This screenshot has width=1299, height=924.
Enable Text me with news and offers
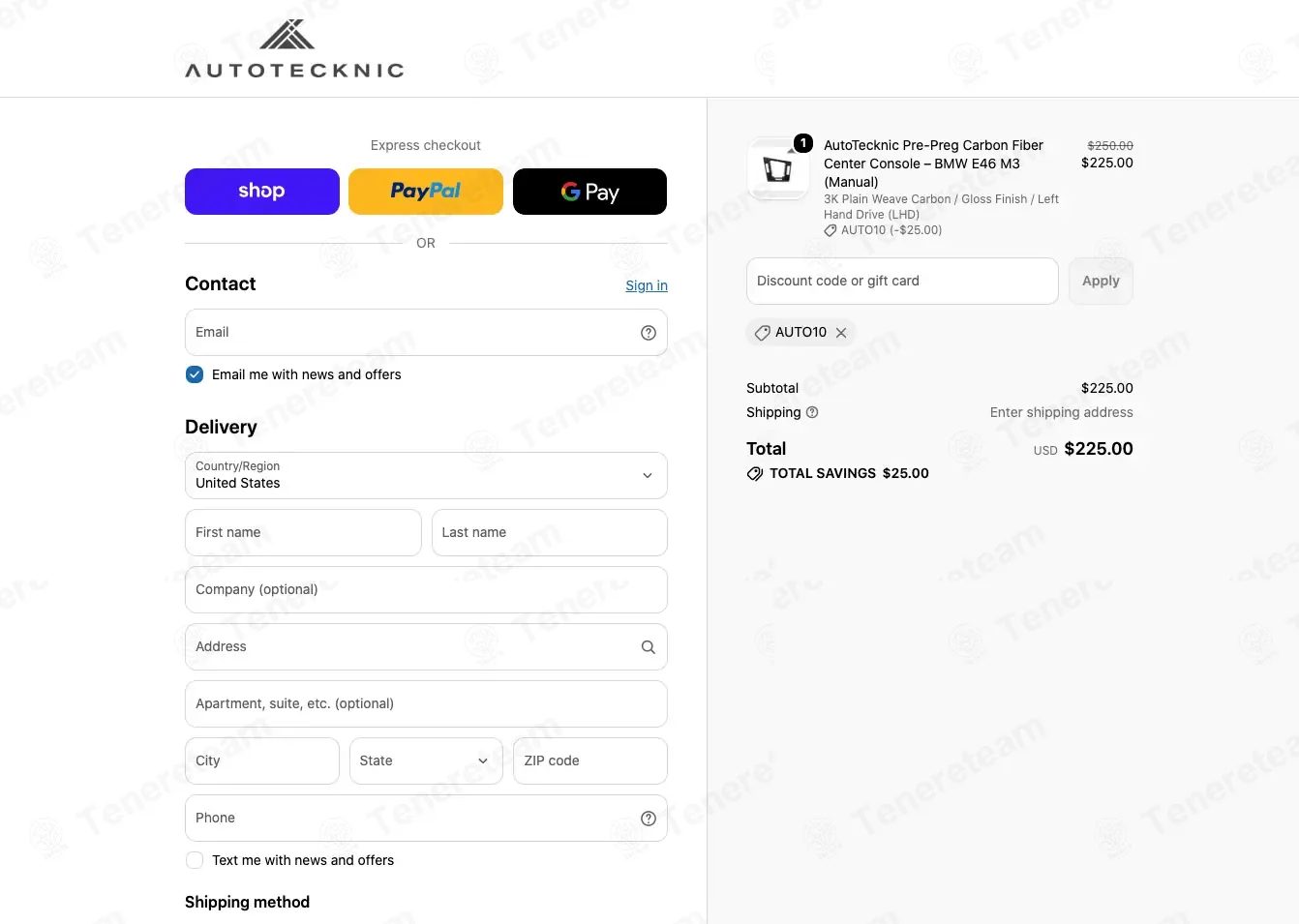click(195, 860)
